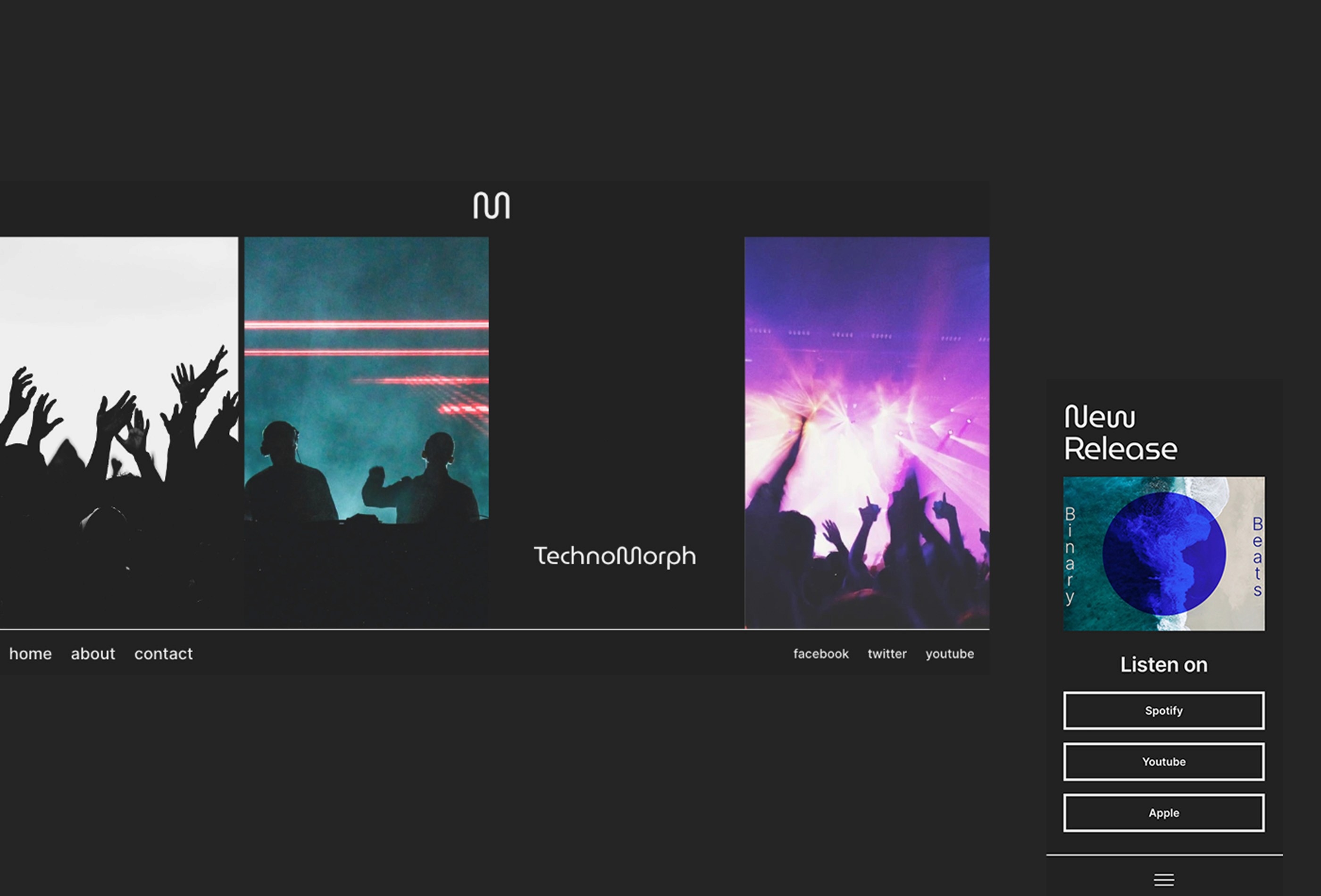Click the Youtube listen button
This screenshot has width=1321, height=896.
tap(1163, 761)
